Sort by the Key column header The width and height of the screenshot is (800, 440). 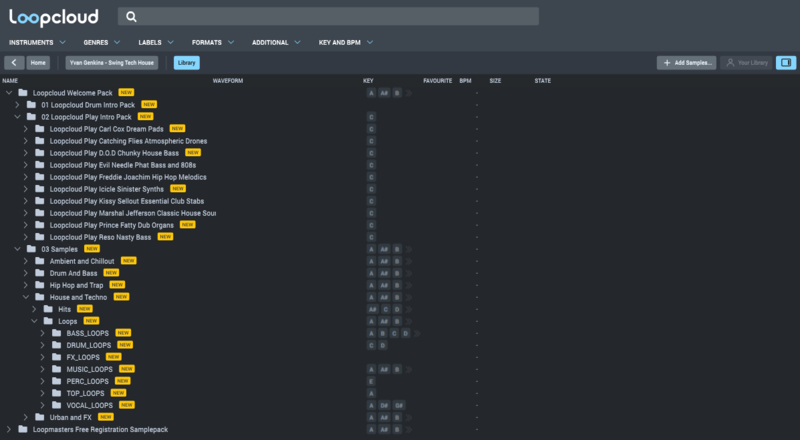tap(368, 81)
